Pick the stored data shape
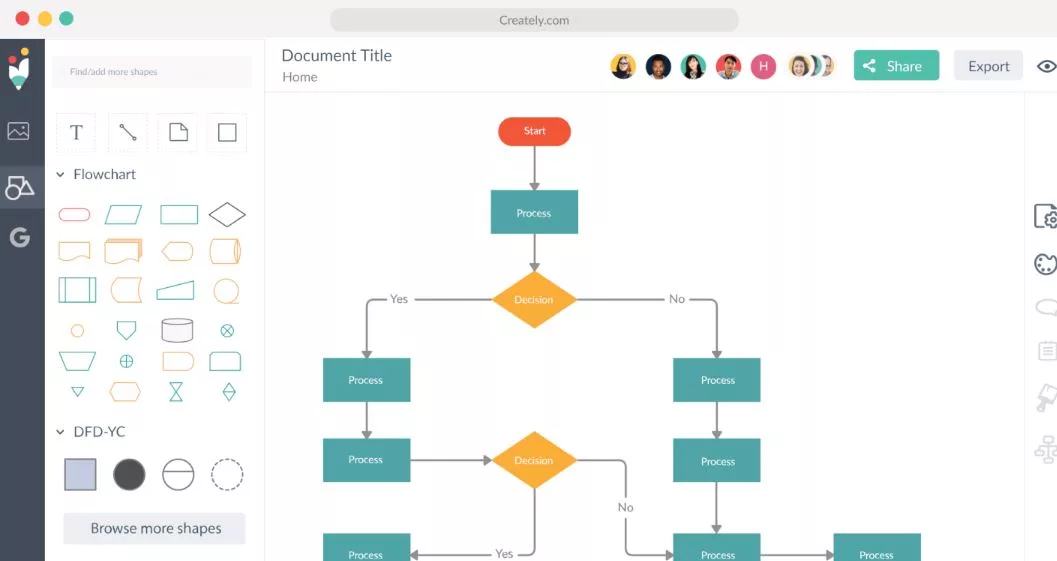The width and height of the screenshot is (1057, 561). [126, 291]
